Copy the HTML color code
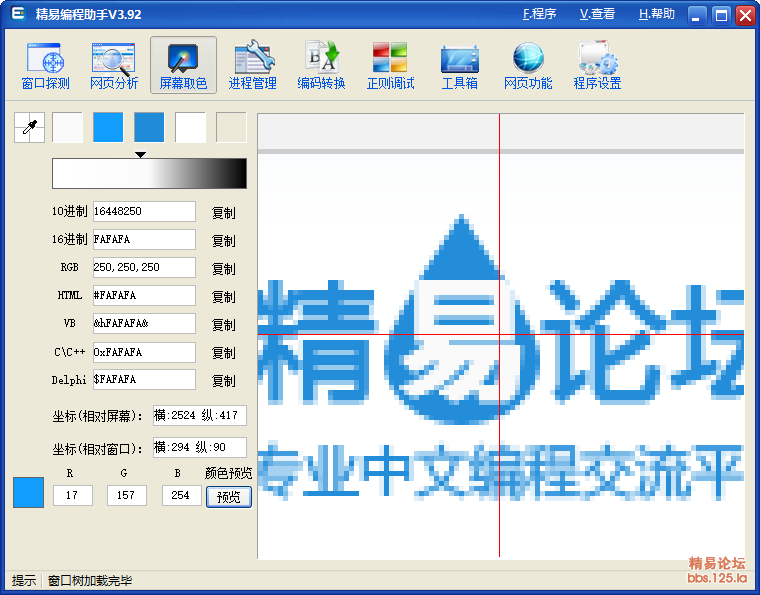The width and height of the screenshot is (760, 595). point(223,297)
